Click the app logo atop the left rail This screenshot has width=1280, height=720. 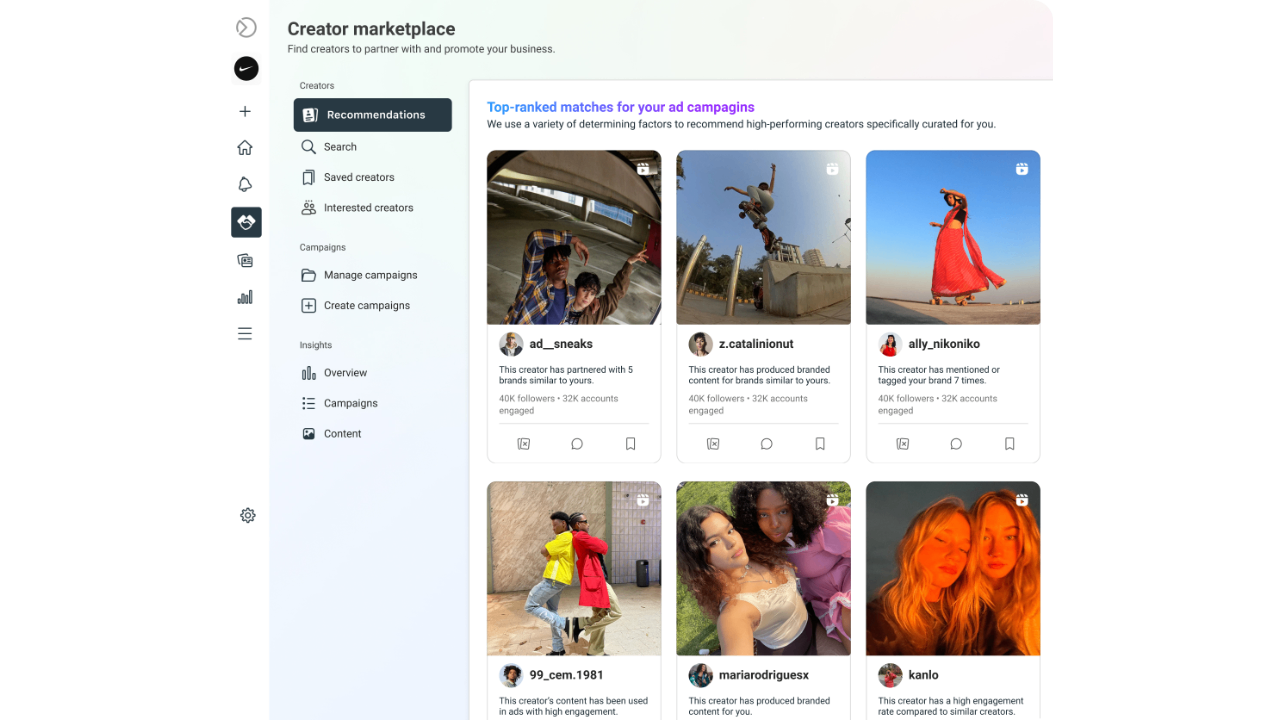click(x=246, y=28)
